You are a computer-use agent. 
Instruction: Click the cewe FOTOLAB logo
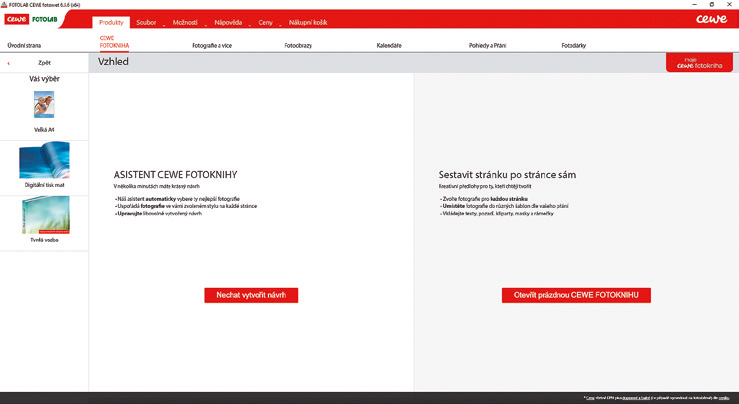[31, 19]
